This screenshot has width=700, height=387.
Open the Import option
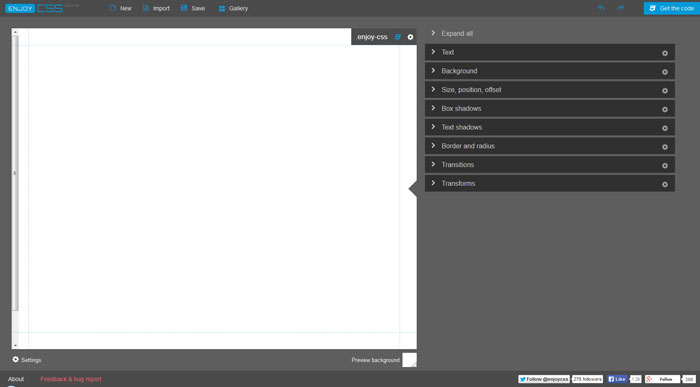click(156, 8)
